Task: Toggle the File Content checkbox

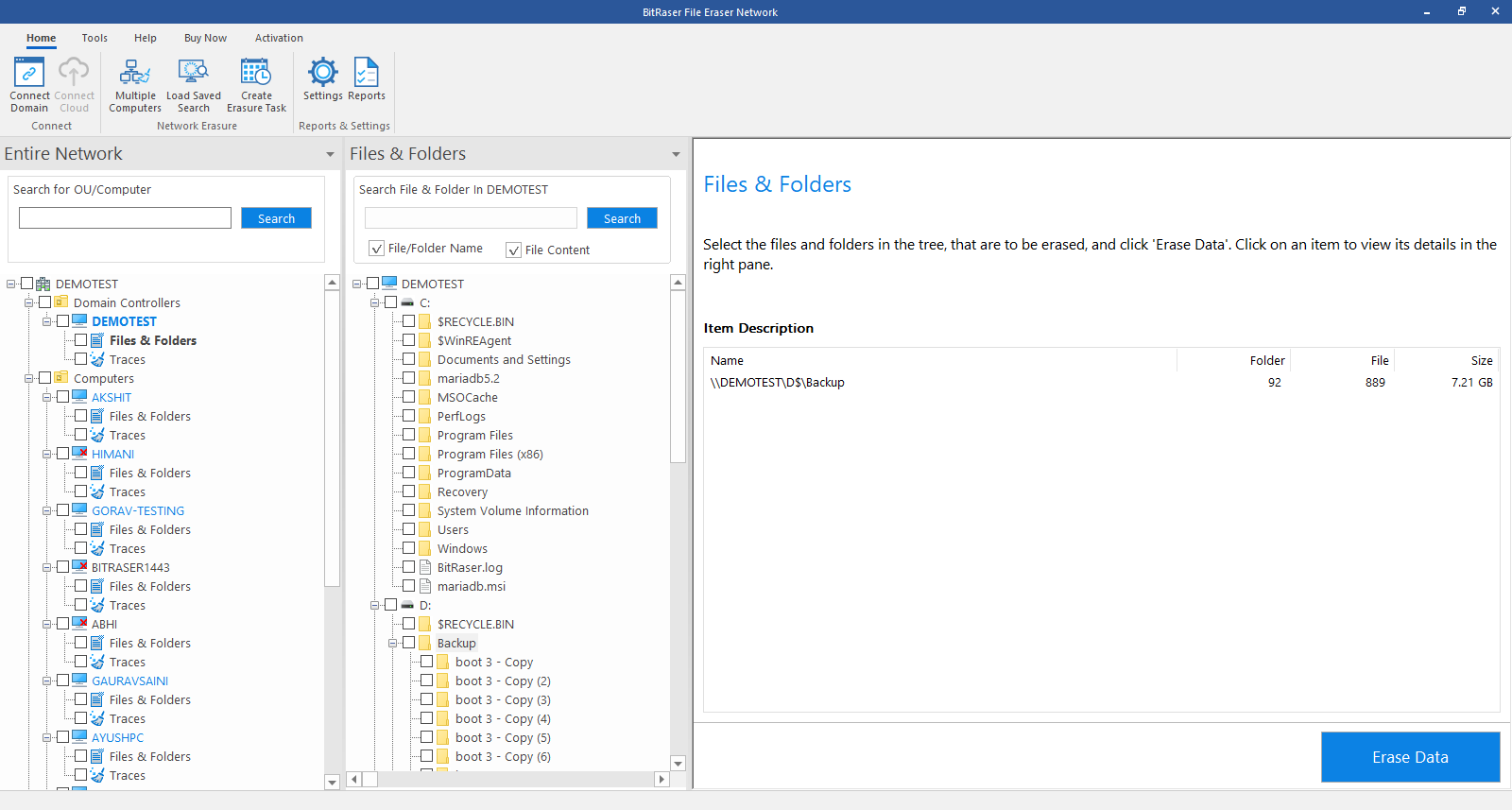Action: click(513, 250)
